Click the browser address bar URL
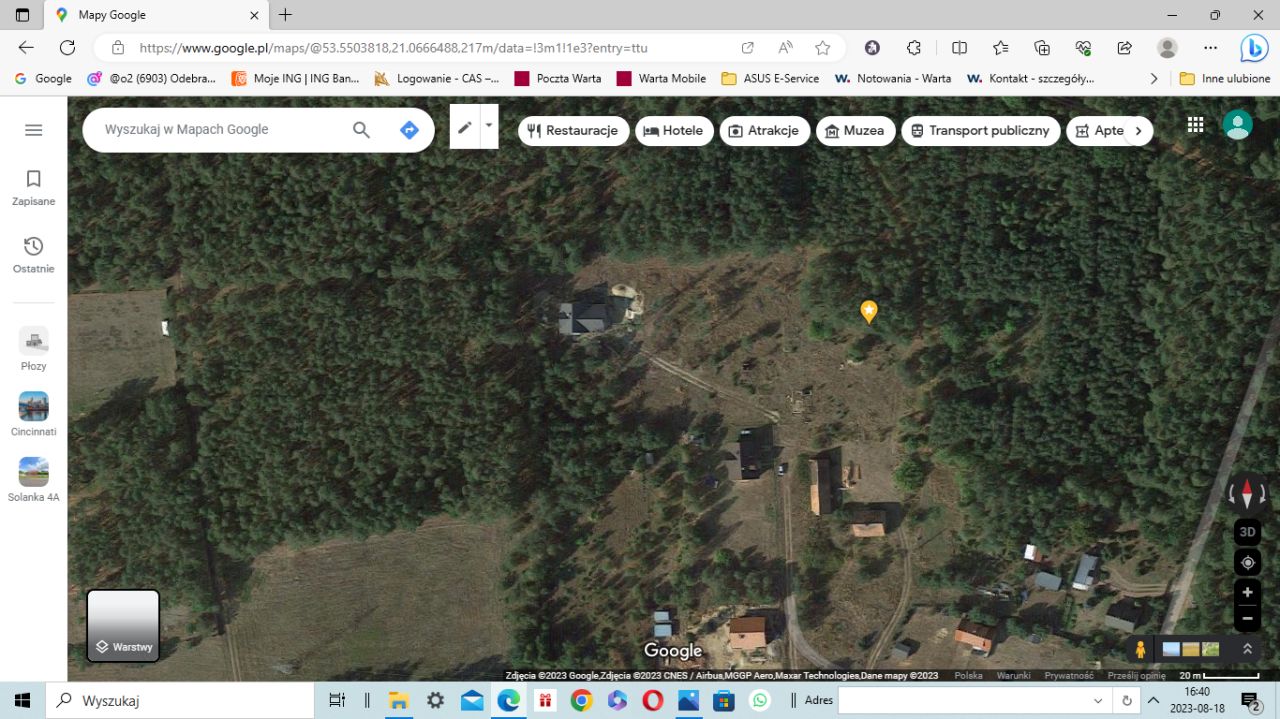 pos(393,47)
